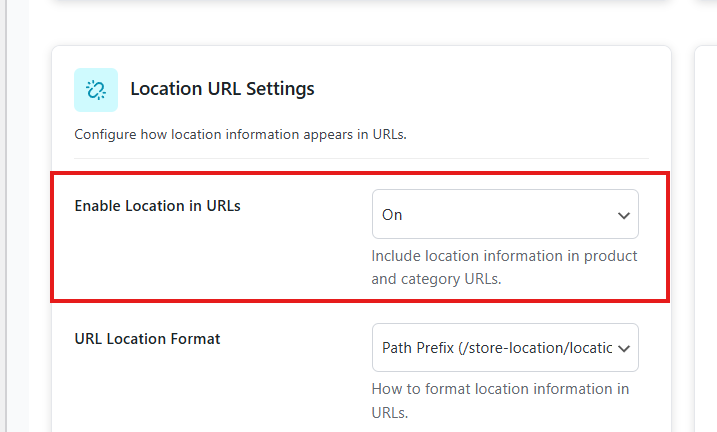Click blank space right of the Location URL Settings heading
This screenshot has width=717, height=432.
[480, 90]
